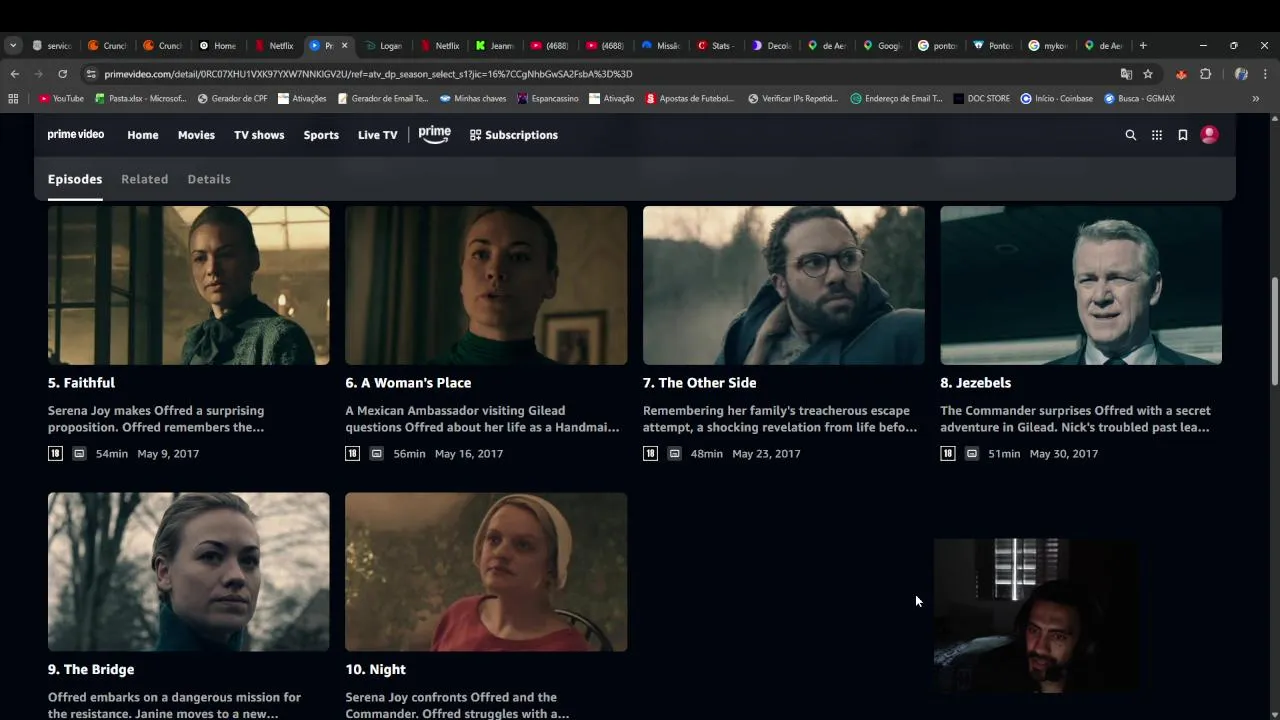Open the Watchlist bookmark icon
Image resolution: width=1280 pixels, height=720 pixels.
tap(1182, 135)
